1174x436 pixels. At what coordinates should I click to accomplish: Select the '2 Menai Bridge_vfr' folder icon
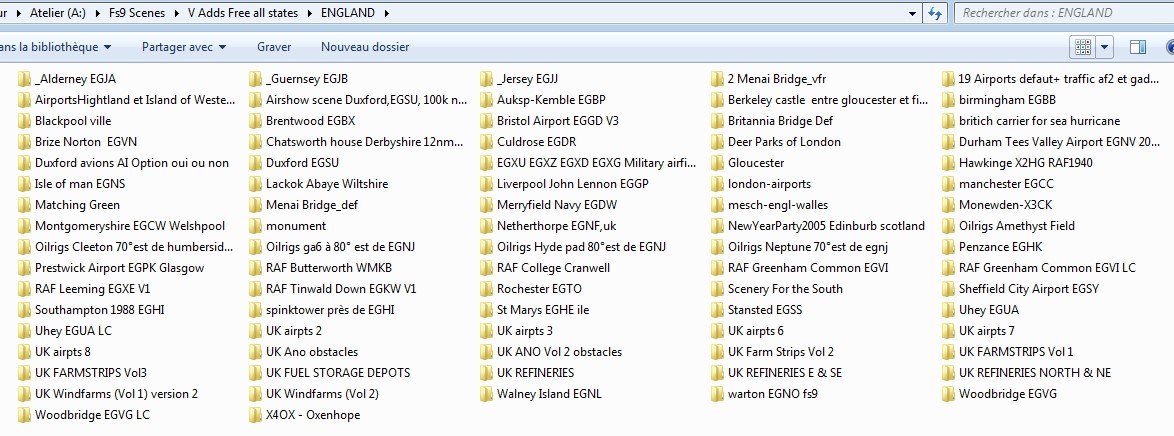coord(717,79)
